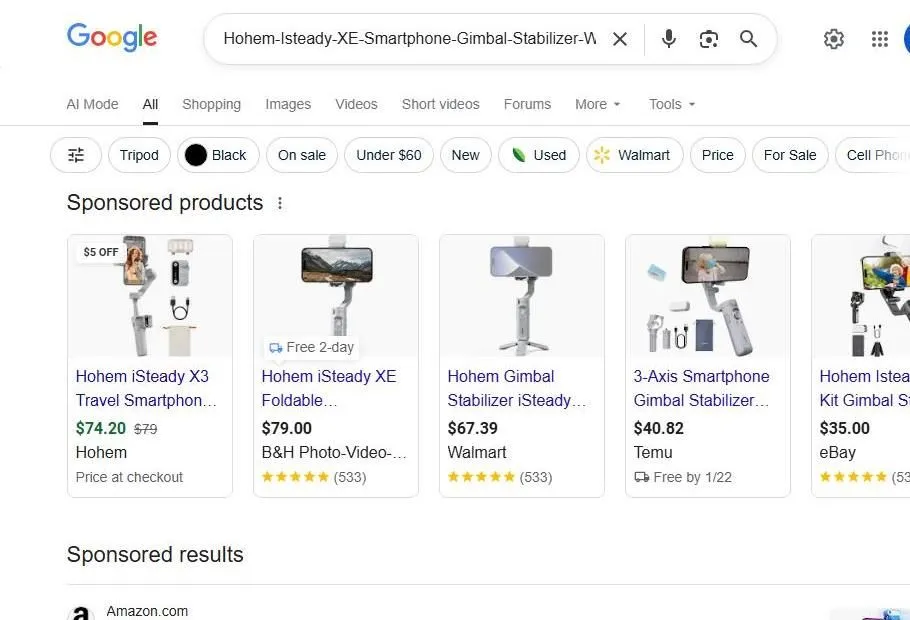Open Google Lens image search

pos(708,39)
